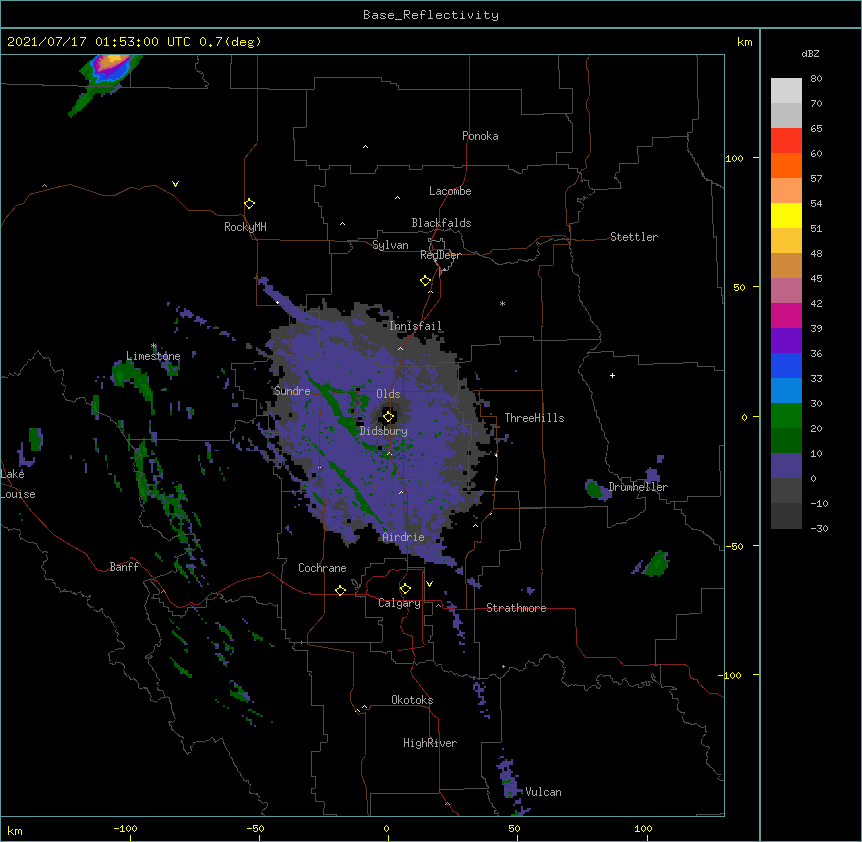The height and width of the screenshot is (842, 862).
Task: Select the red 65-60 dBZ legend swatch
Action: point(786,140)
